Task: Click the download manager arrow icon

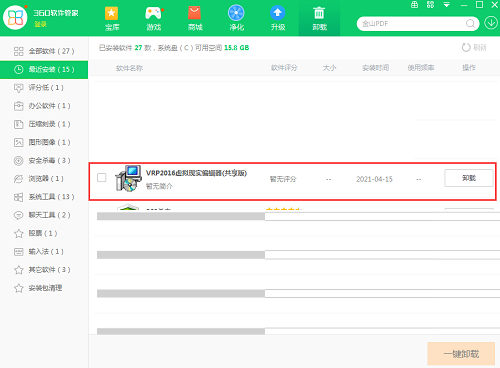Action: [x=491, y=23]
